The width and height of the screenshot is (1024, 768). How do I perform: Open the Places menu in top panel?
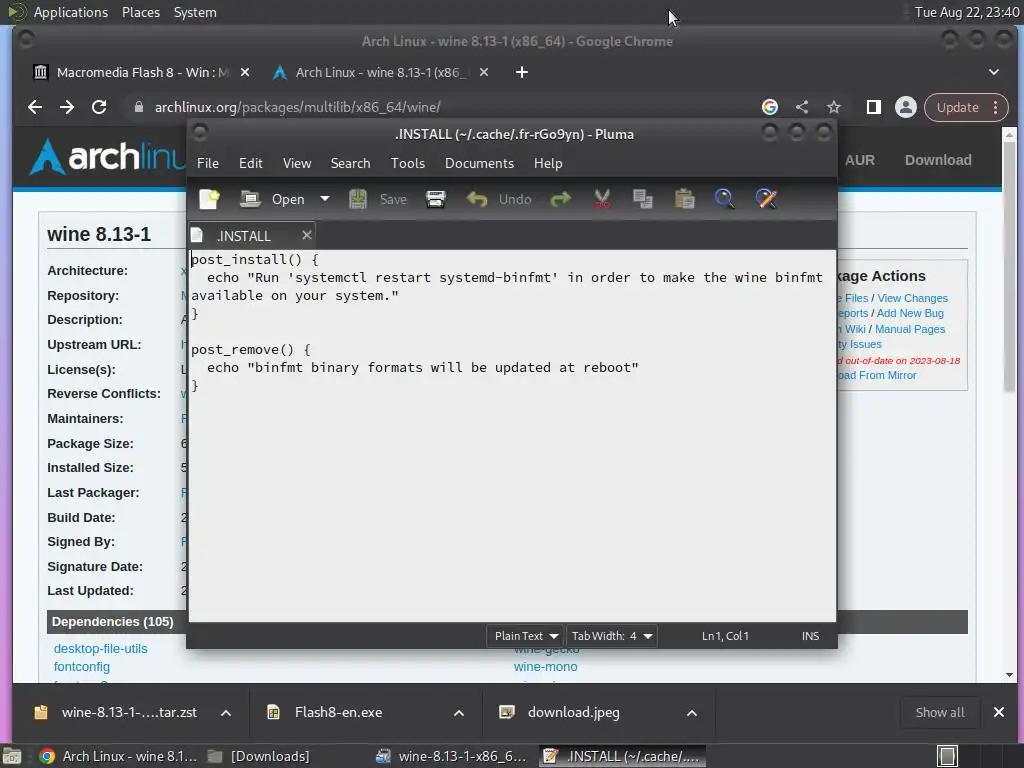coord(140,12)
